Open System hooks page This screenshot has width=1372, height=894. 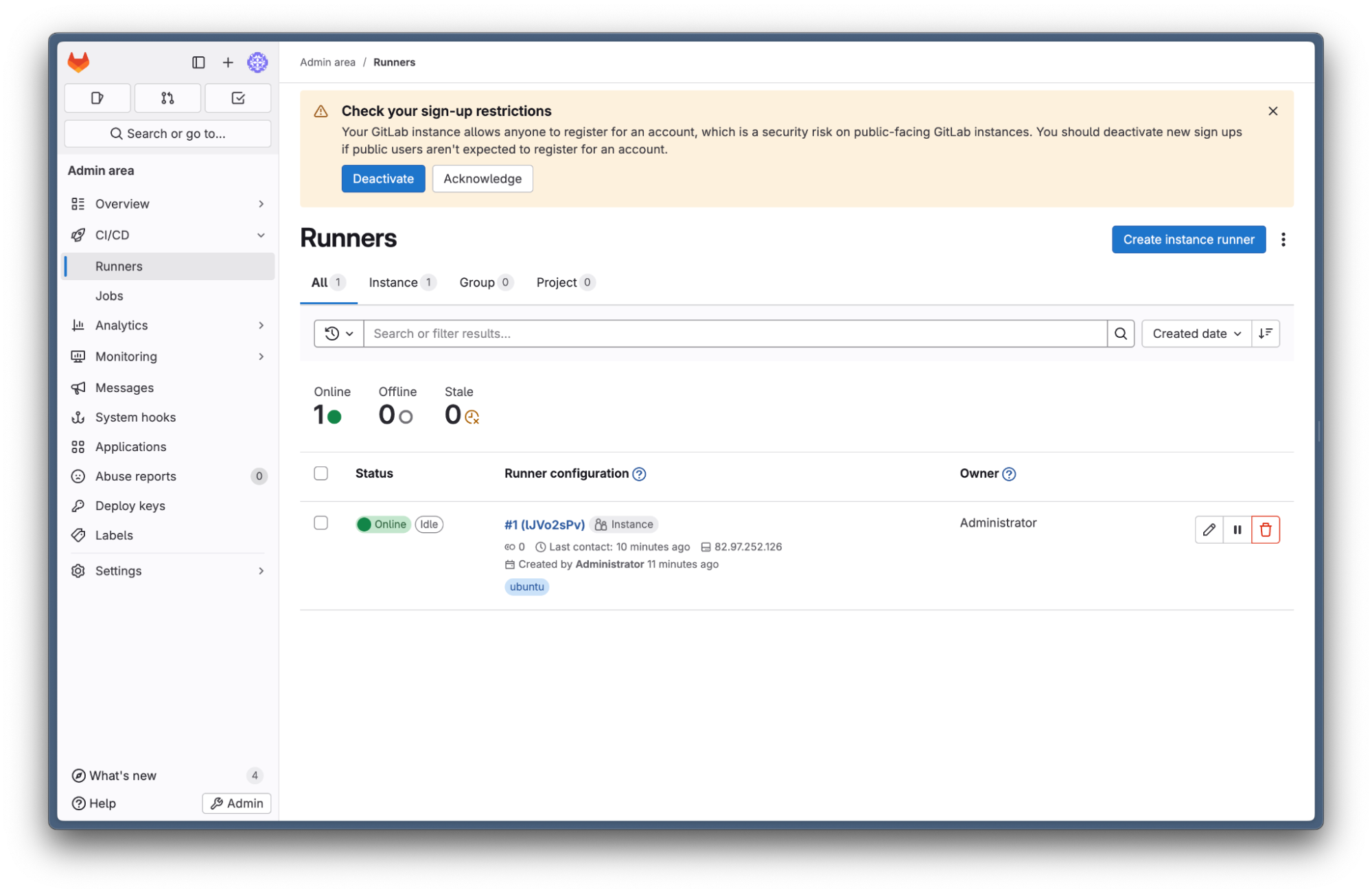pos(169,417)
